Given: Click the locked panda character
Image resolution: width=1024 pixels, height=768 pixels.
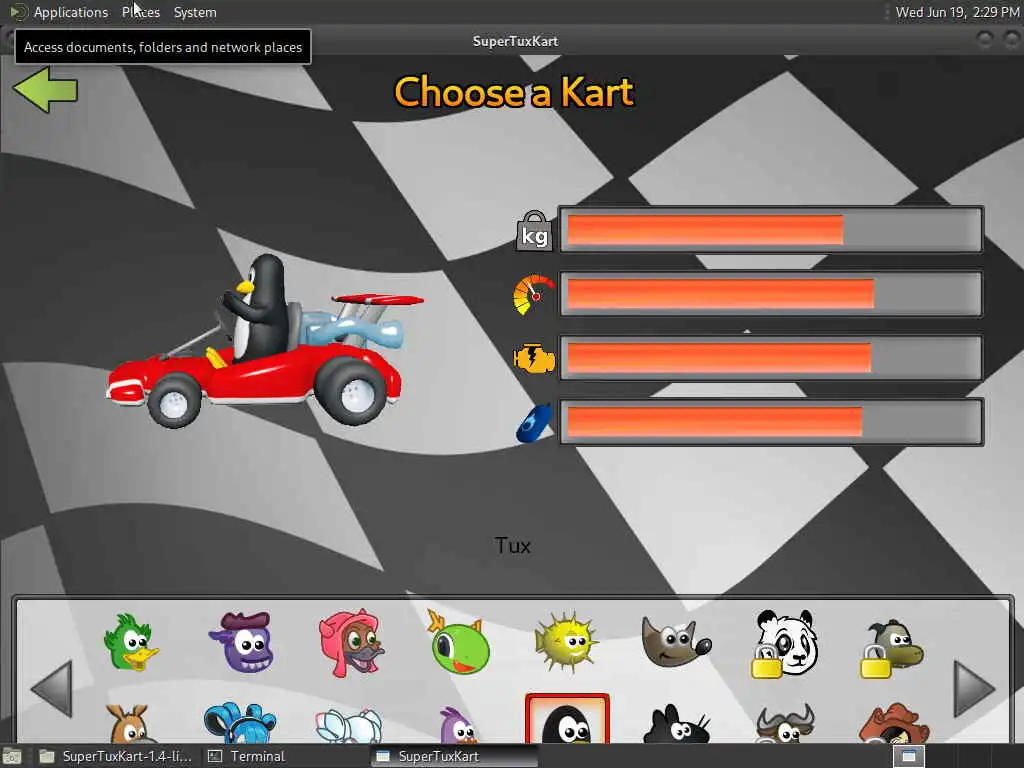Looking at the screenshot, I should pos(784,644).
